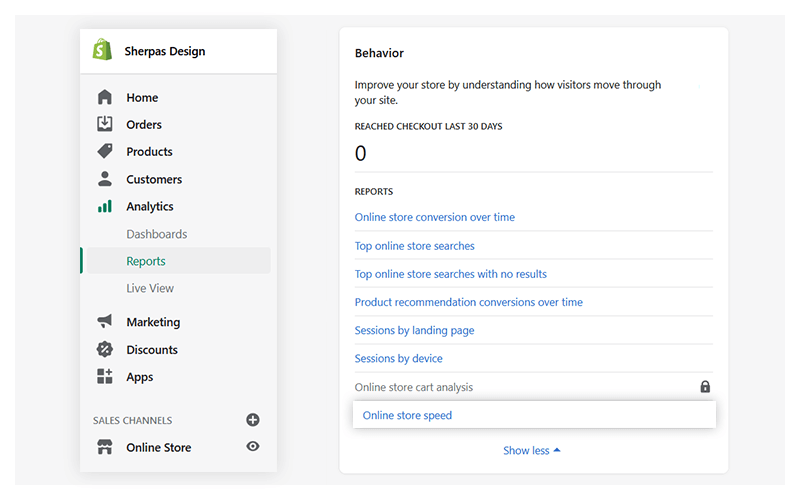The image size is (800, 500).
Task: Click the Online Store storefront icon
Action: [x=105, y=448]
